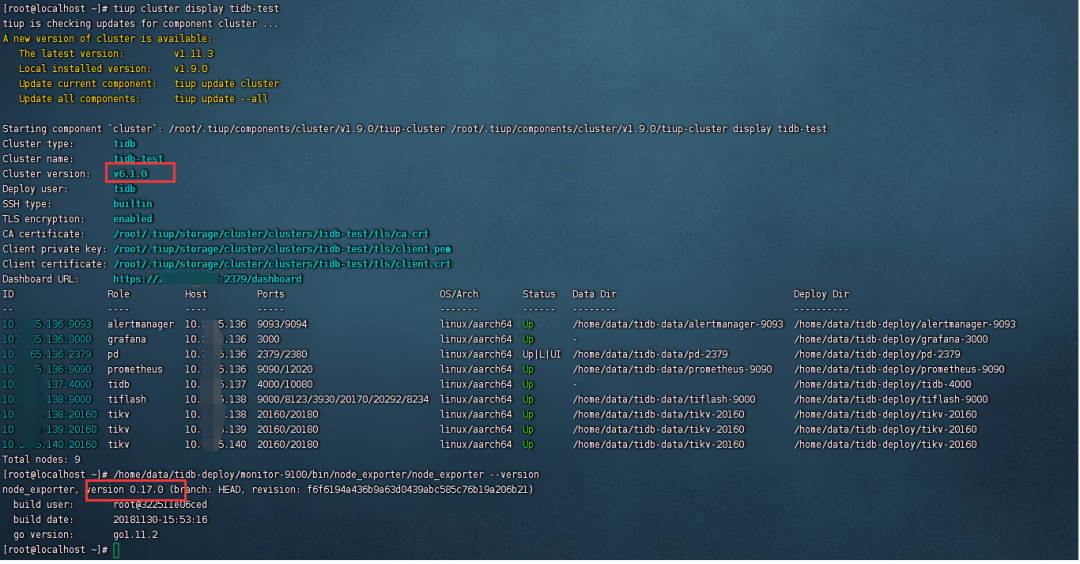Screen dimensions: 1080x564
Task: Open the Dashboard URL ending in :2379/dashboard
Action: point(207,279)
